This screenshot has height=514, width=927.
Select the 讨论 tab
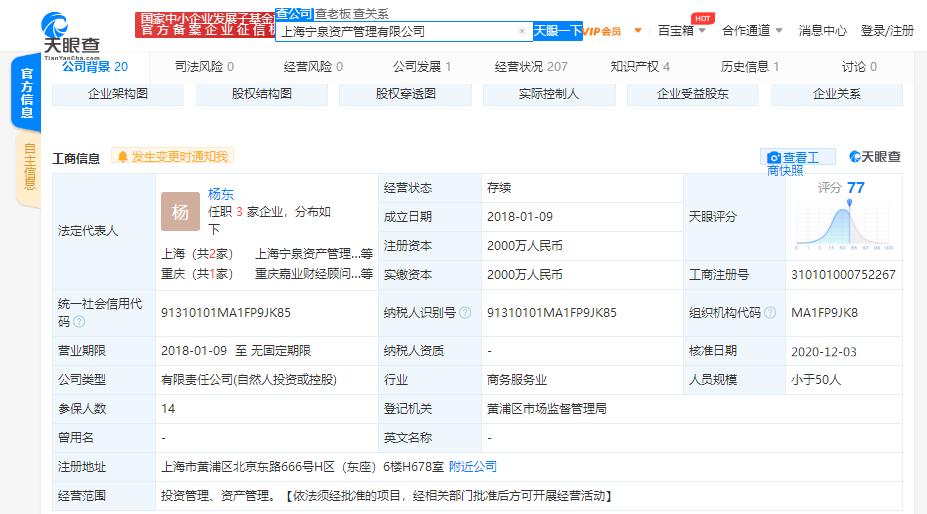[x=859, y=67]
